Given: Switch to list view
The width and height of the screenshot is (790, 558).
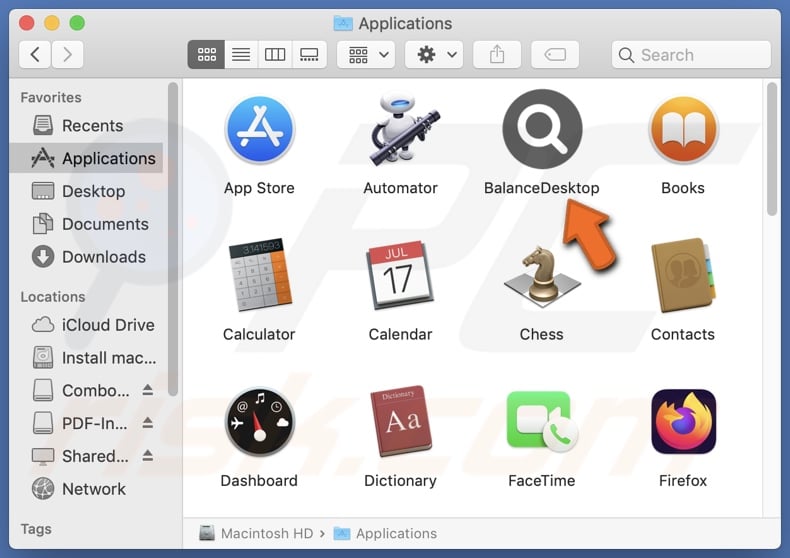Looking at the screenshot, I should [x=241, y=54].
